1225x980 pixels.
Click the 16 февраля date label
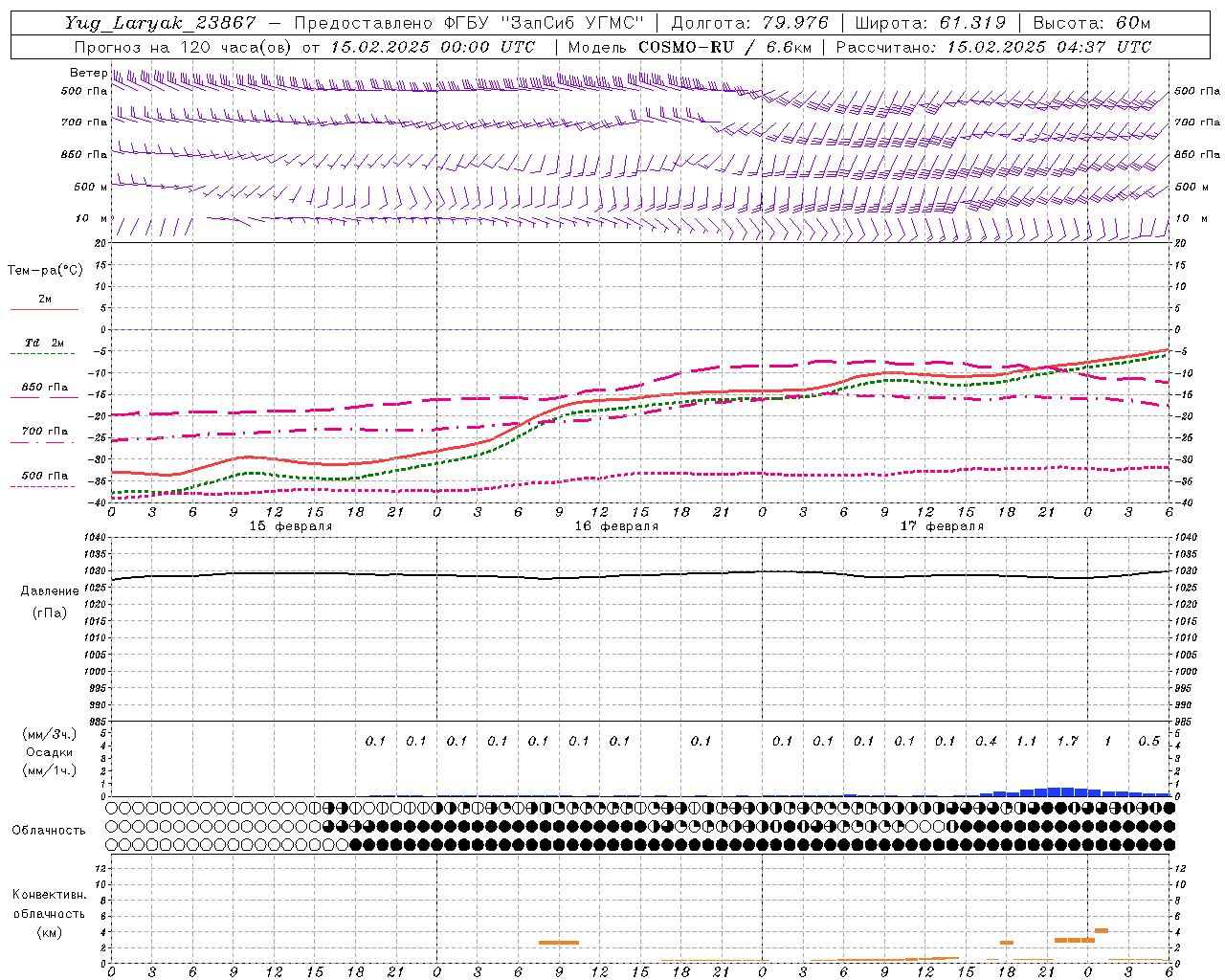pos(616,526)
